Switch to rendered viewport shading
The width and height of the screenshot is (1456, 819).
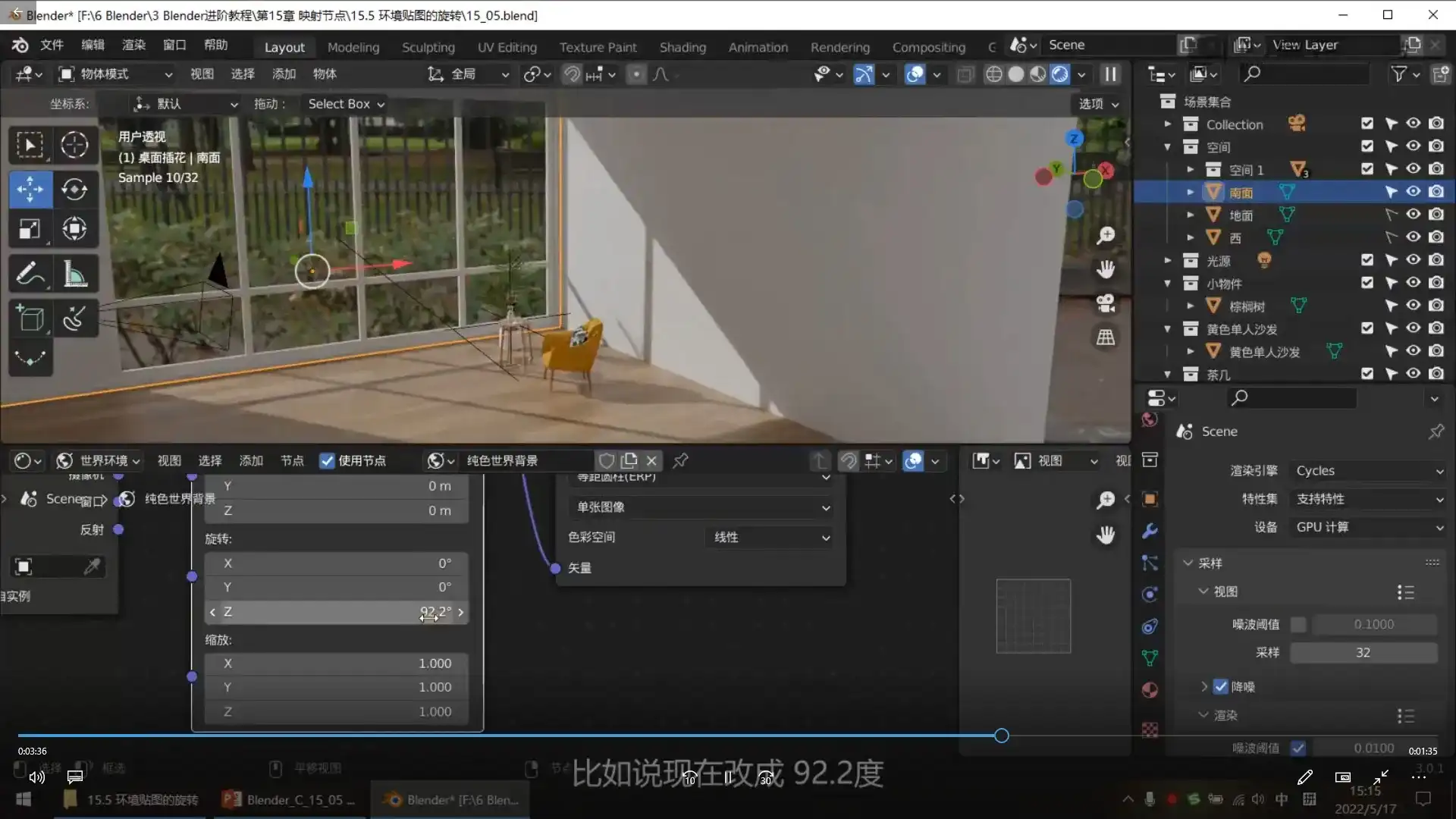tap(1059, 74)
